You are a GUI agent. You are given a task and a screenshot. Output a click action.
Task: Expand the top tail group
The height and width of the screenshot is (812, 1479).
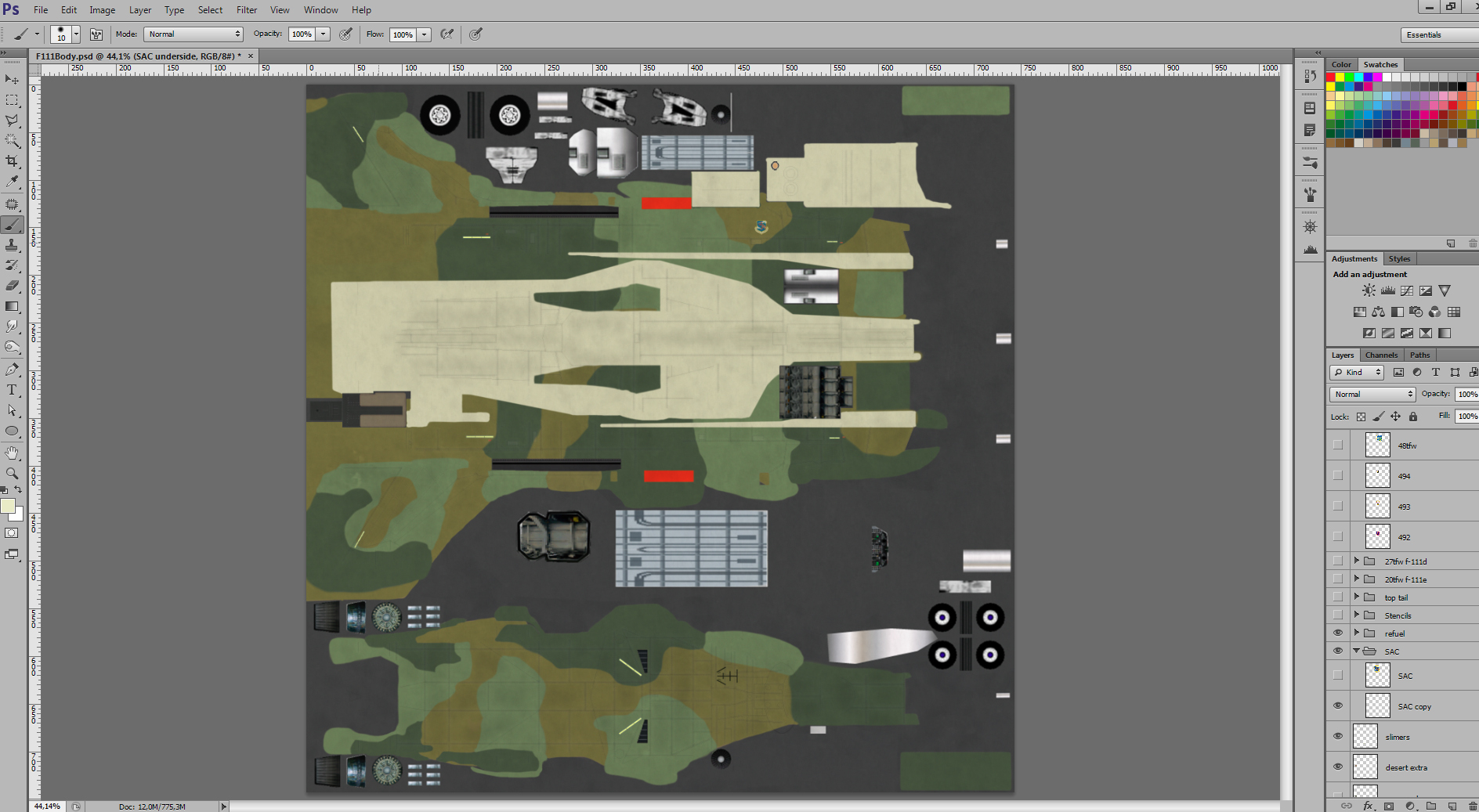[1356, 597]
